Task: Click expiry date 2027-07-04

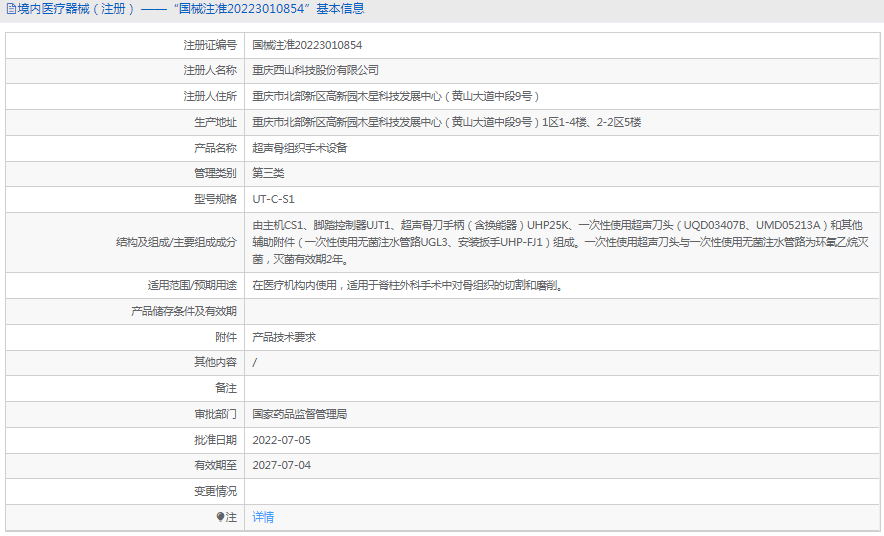Action: (281, 465)
